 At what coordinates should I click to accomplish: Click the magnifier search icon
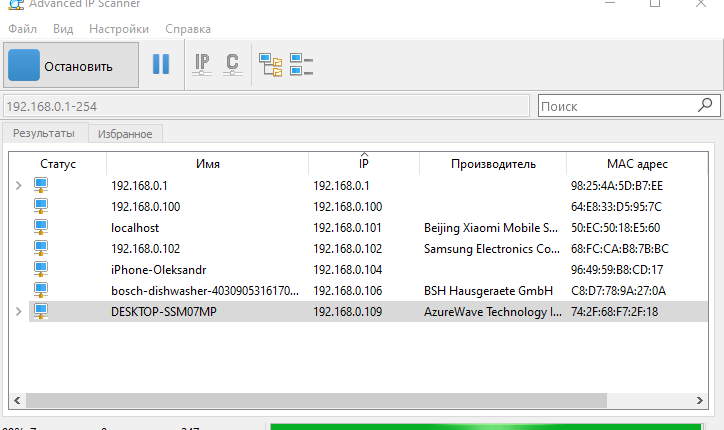pos(705,105)
